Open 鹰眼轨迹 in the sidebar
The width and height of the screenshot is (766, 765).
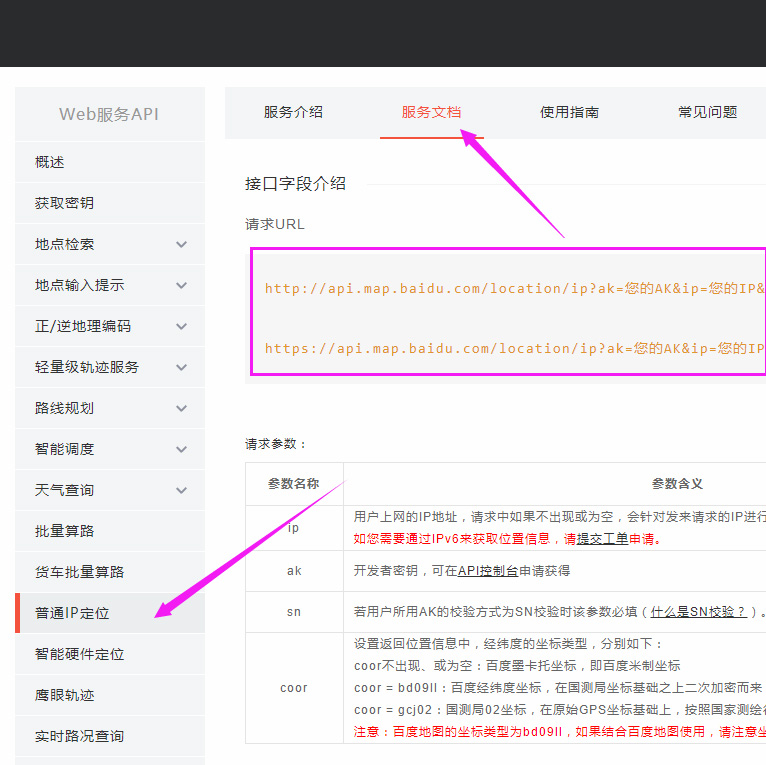(x=110, y=696)
